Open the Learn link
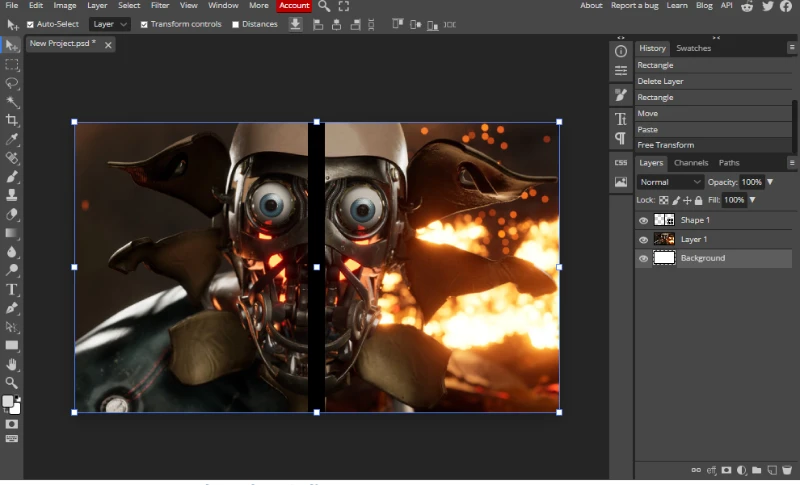This screenshot has height=485, width=800. tap(677, 6)
